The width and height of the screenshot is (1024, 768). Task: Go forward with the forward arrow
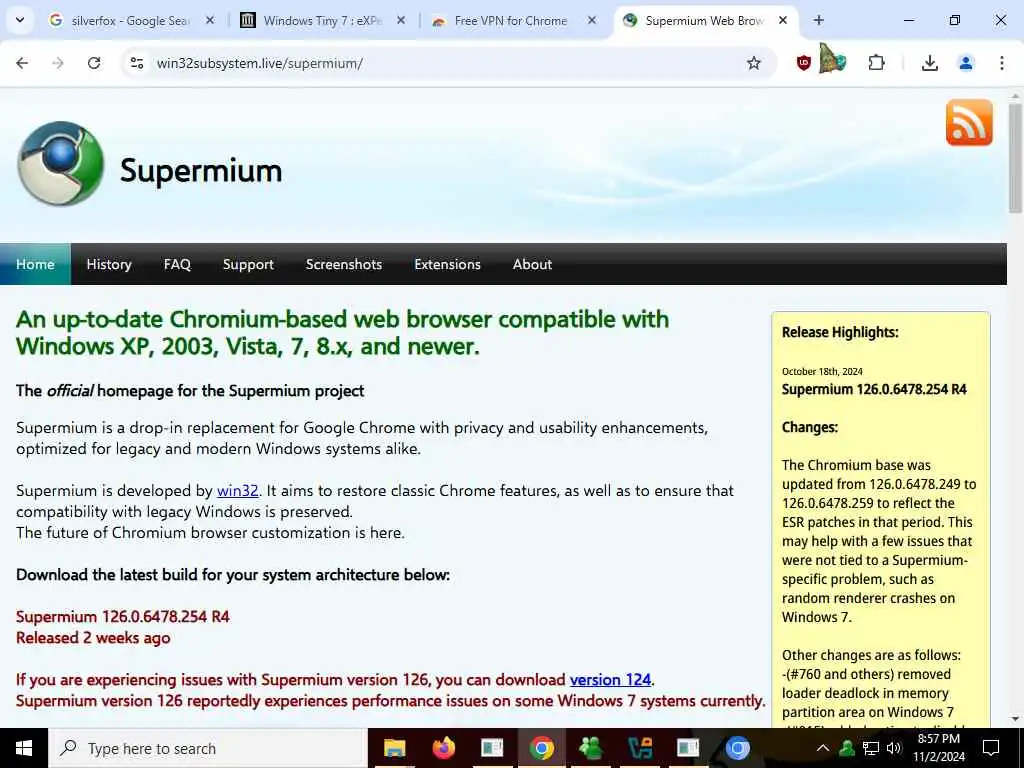pos(58,63)
